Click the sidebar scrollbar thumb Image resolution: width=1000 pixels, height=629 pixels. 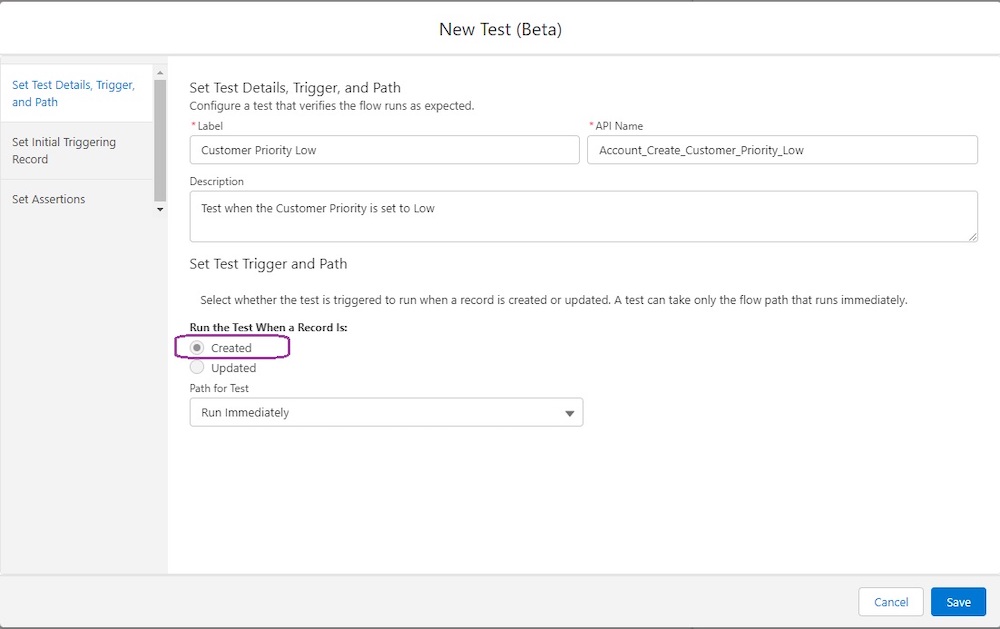click(160, 140)
